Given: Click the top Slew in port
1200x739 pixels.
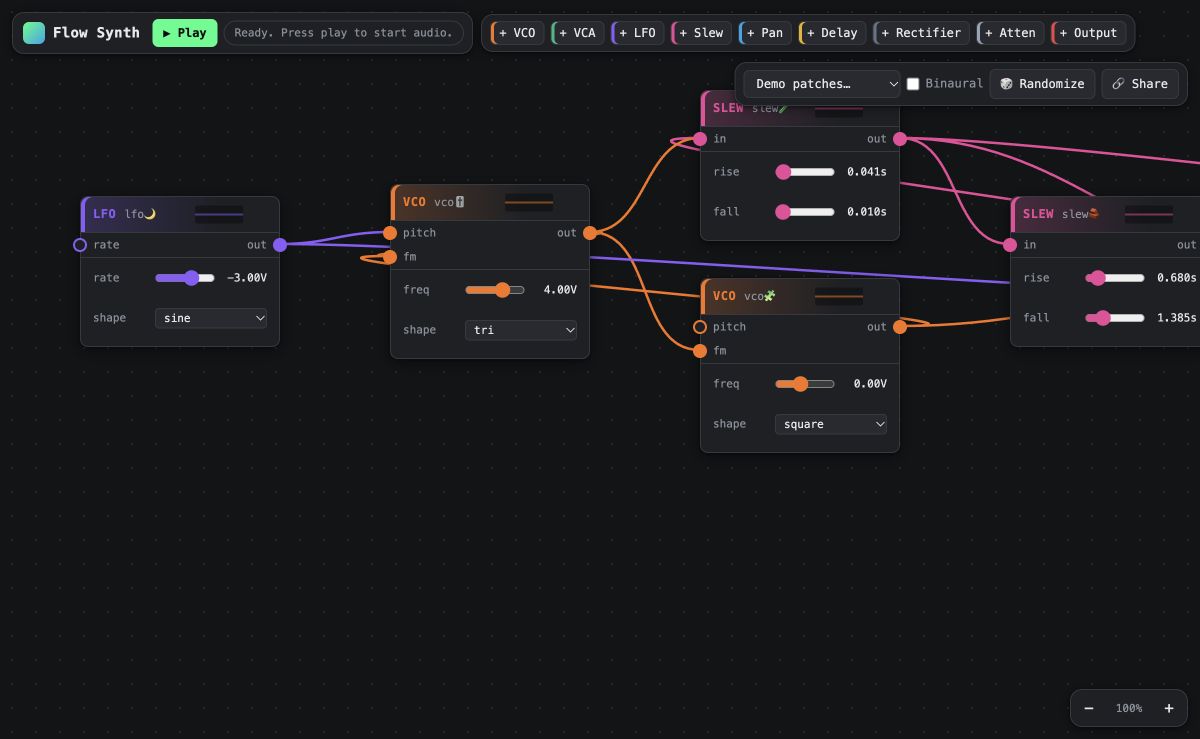Looking at the screenshot, I should tap(700, 139).
